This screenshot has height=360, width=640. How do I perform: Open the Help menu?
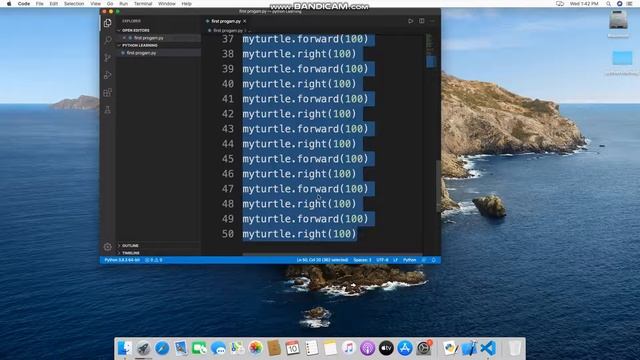tap(187, 4)
